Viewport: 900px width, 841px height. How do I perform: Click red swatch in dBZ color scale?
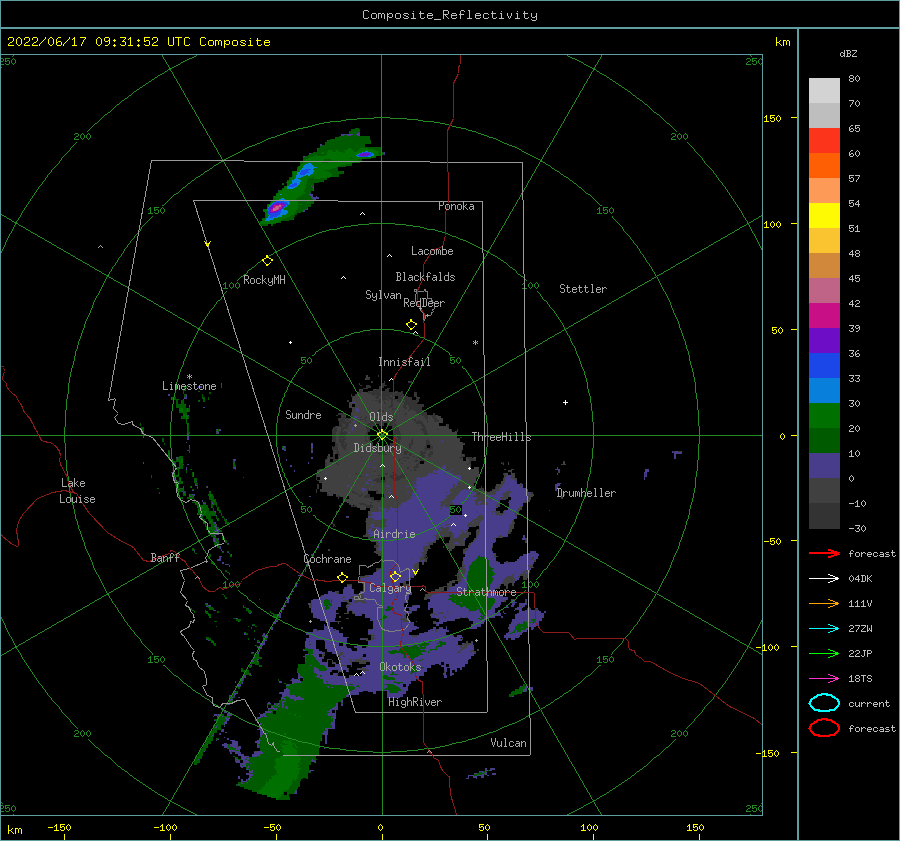pyautogui.click(x=824, y=141)
